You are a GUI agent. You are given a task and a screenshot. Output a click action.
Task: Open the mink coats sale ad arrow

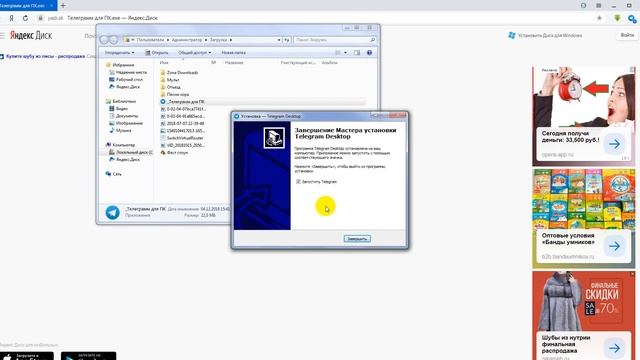coord(614,348)
